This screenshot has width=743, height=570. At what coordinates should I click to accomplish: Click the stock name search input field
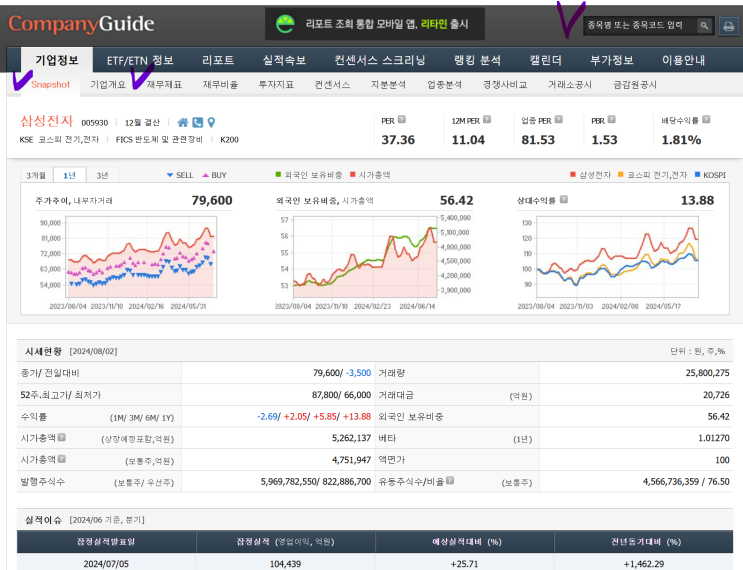tap(640, 25)
